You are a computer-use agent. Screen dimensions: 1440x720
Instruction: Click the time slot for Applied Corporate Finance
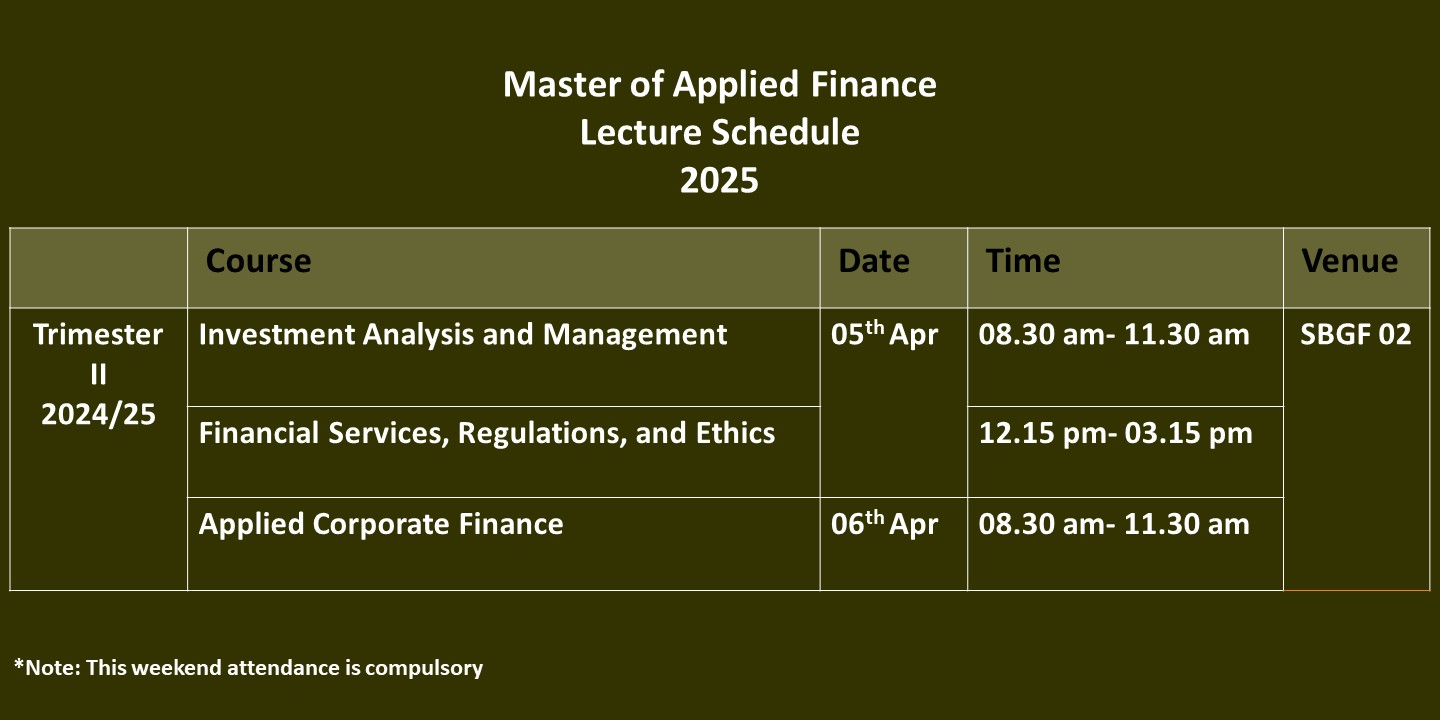click(x=1114, y=524)
